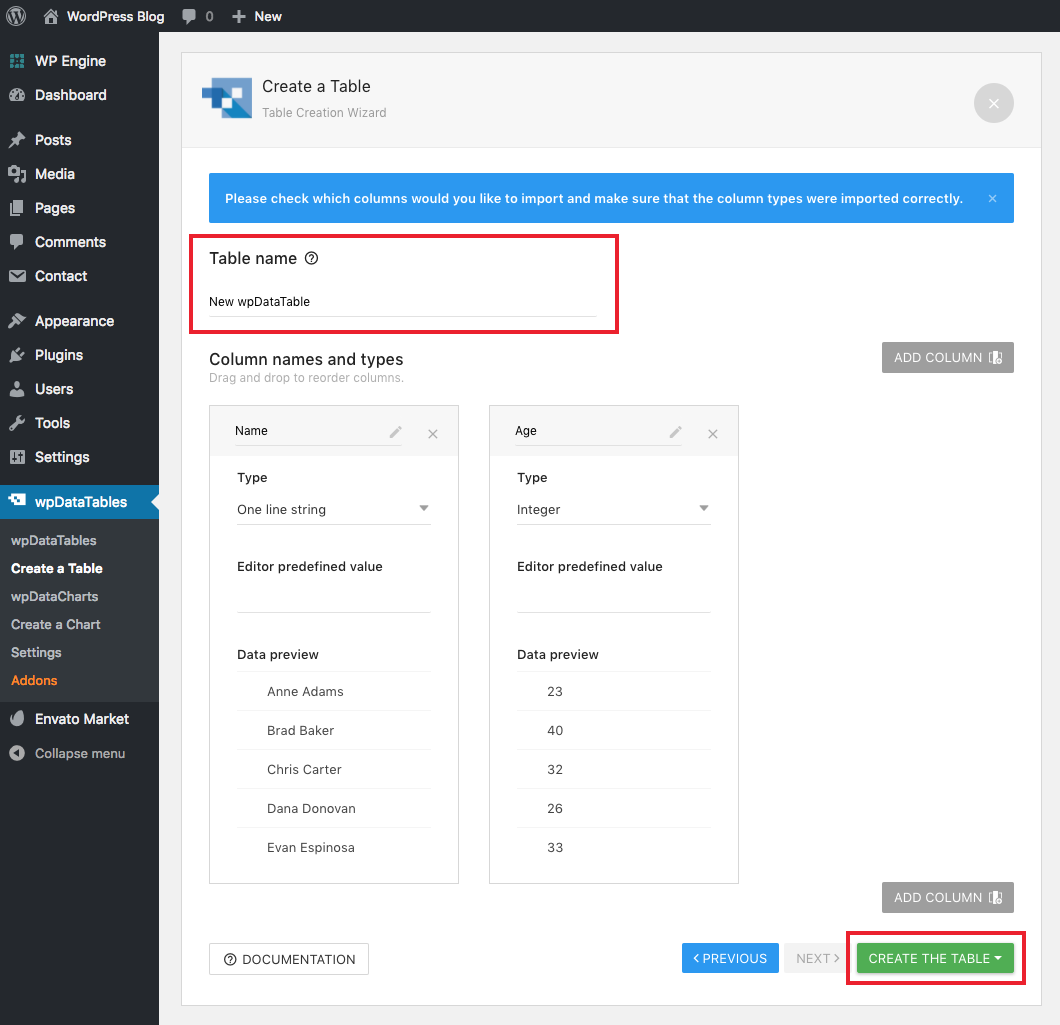Screen dimensions: 1060x1025
Task: Click the wpDataTables wizard logo
Action: pos(227,98)
